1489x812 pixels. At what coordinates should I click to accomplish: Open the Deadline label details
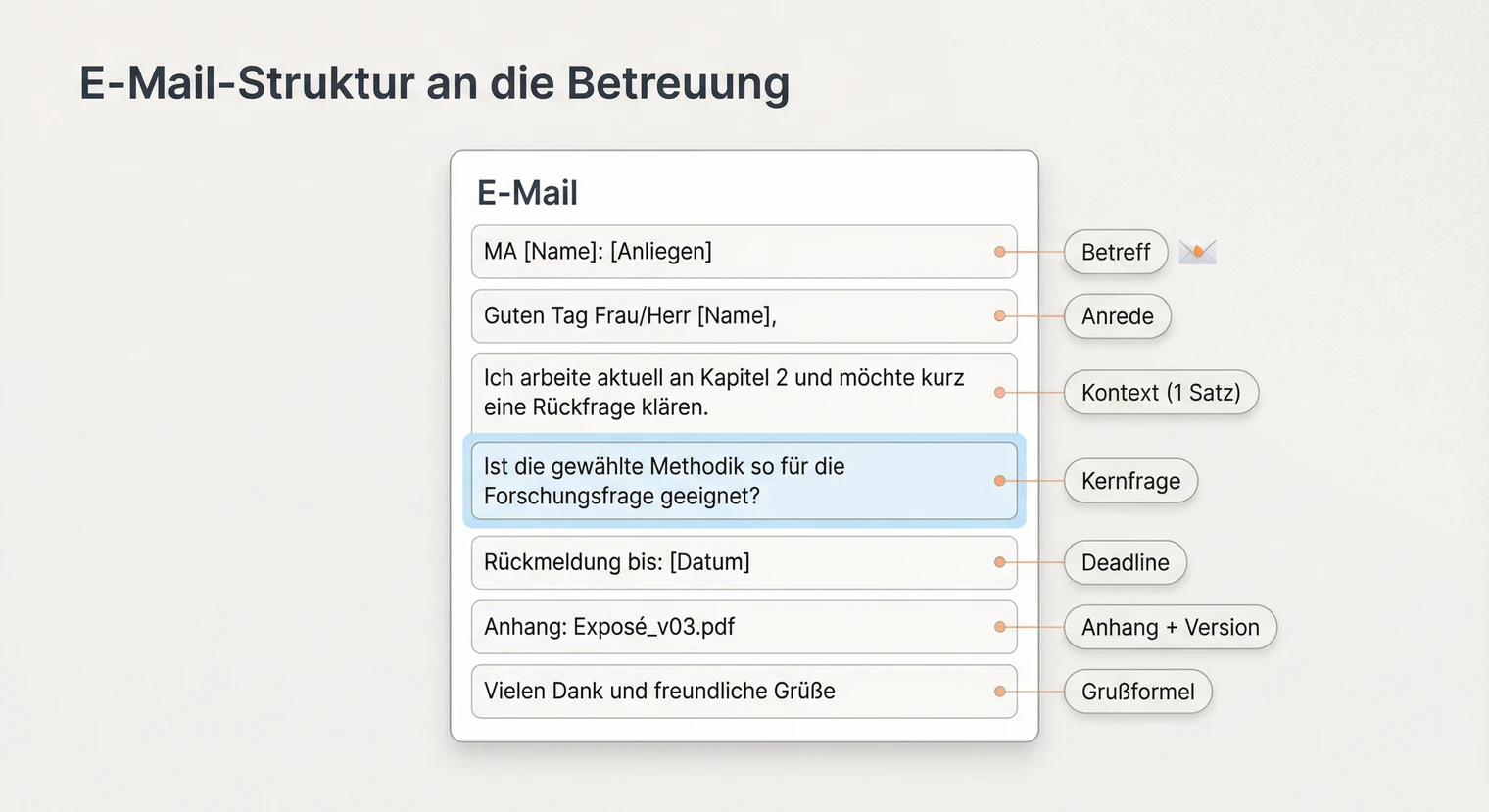[1125, 562]
